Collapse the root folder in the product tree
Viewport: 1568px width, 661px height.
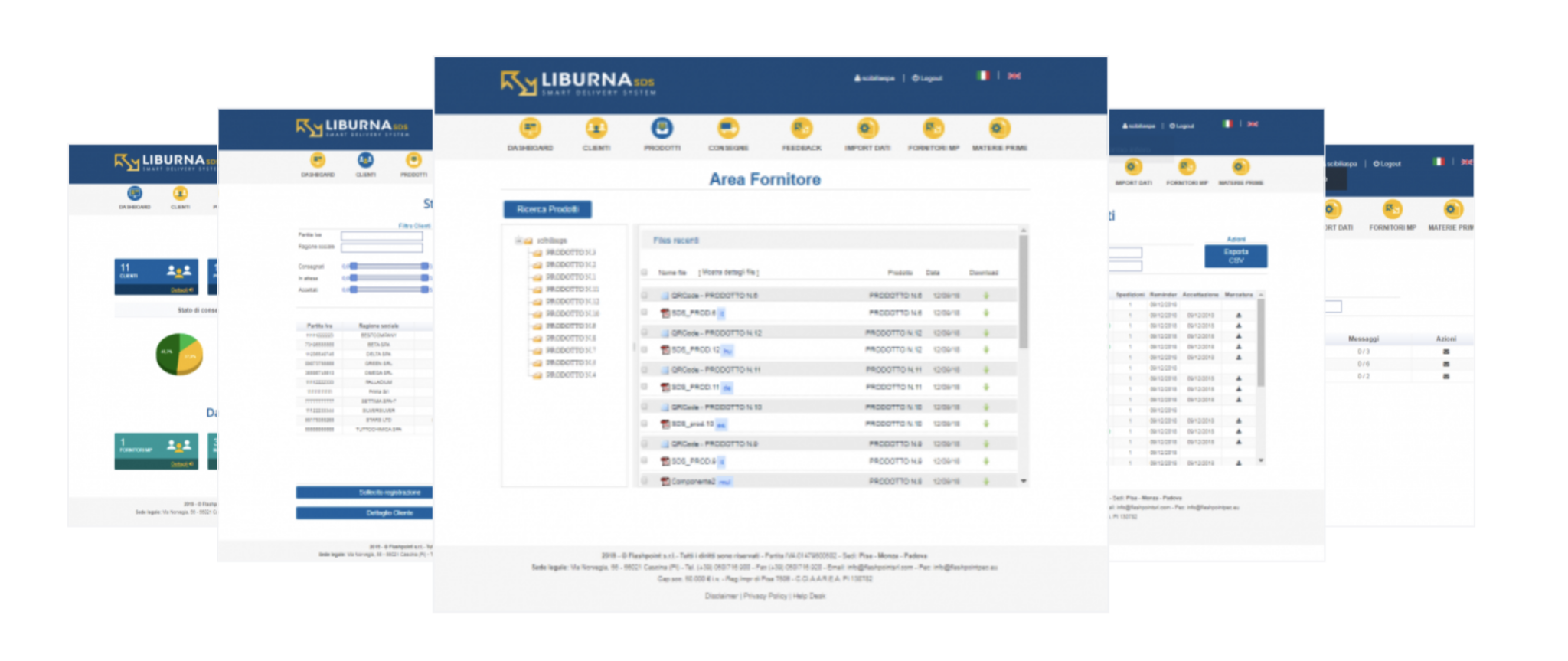[x=518, y=241]
